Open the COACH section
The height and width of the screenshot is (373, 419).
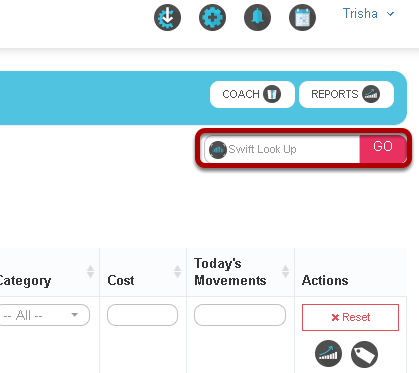coord(252,94)
